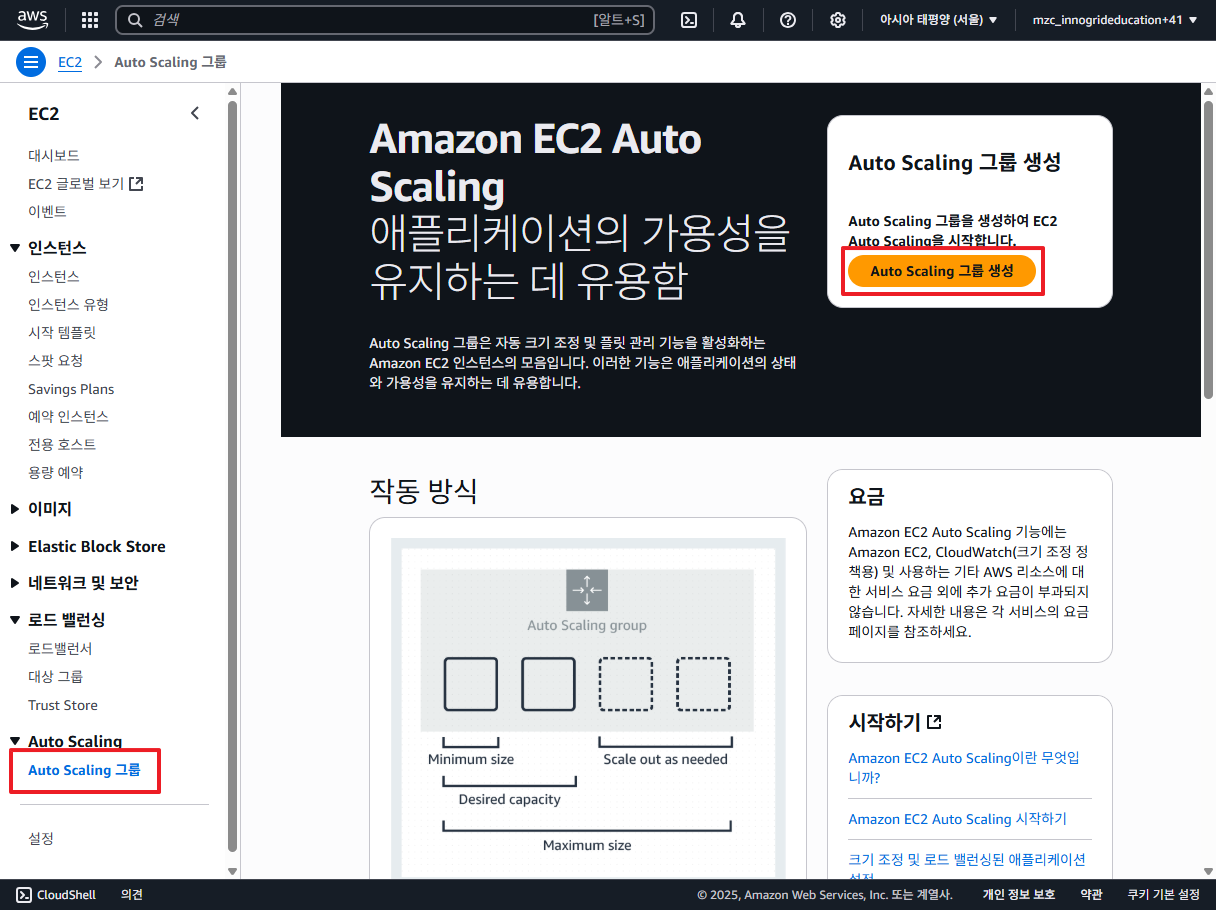Click the CloudShell icon in footer
The width and height of the screenshot is (1216, 910).
click(x=24, y=895)
